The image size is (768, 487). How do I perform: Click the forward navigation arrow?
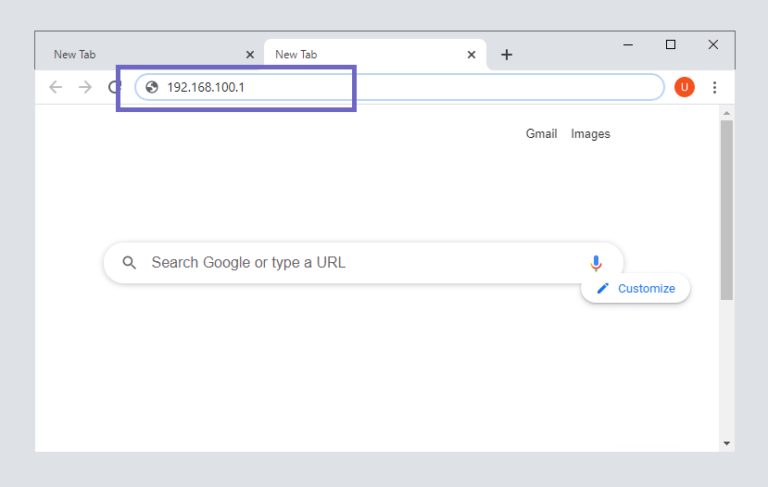[85, 87]
